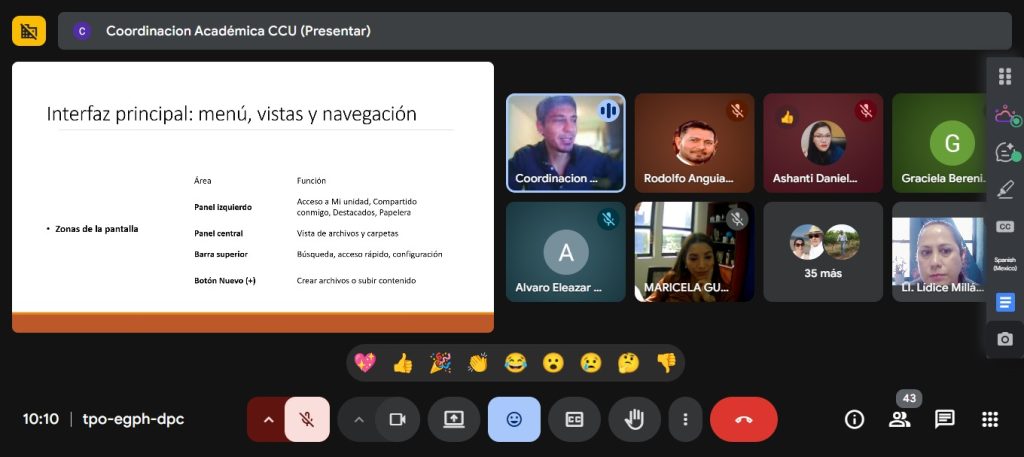Open the activities grid icon

coord(990,419)
